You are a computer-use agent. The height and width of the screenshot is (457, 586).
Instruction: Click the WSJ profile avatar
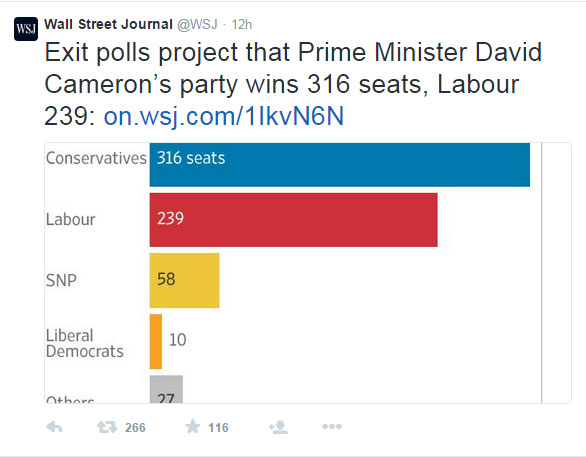(26, 29)
